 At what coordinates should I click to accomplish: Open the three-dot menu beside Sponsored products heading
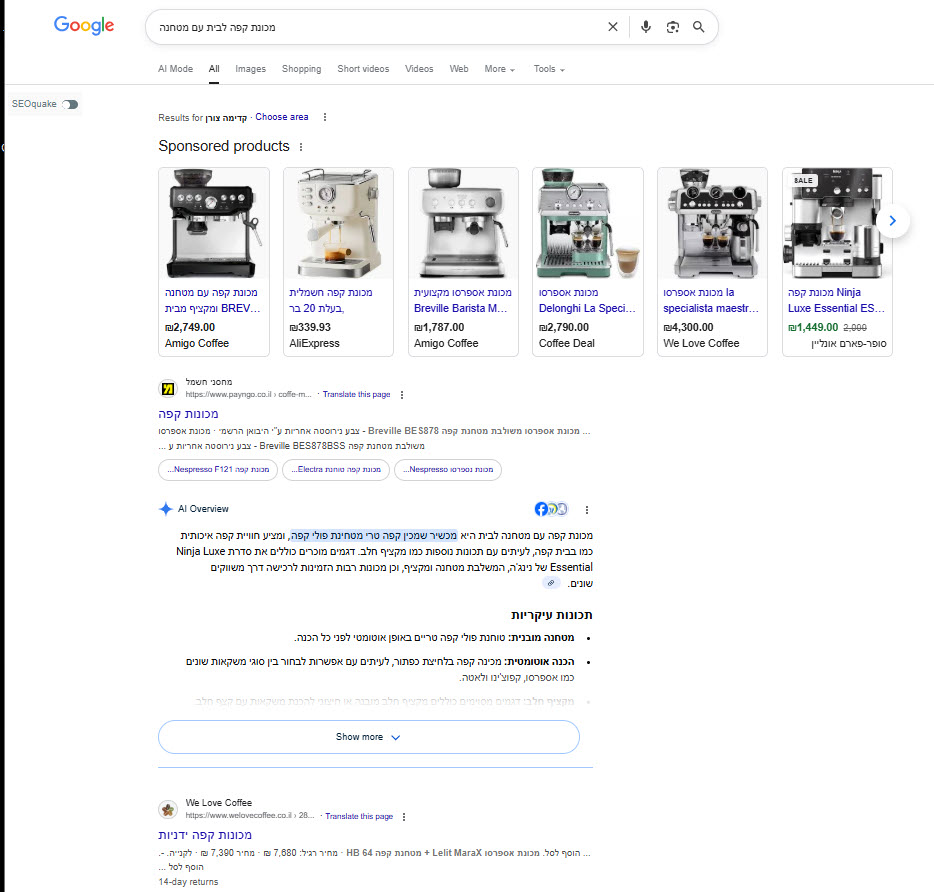[x=300, y=146]
